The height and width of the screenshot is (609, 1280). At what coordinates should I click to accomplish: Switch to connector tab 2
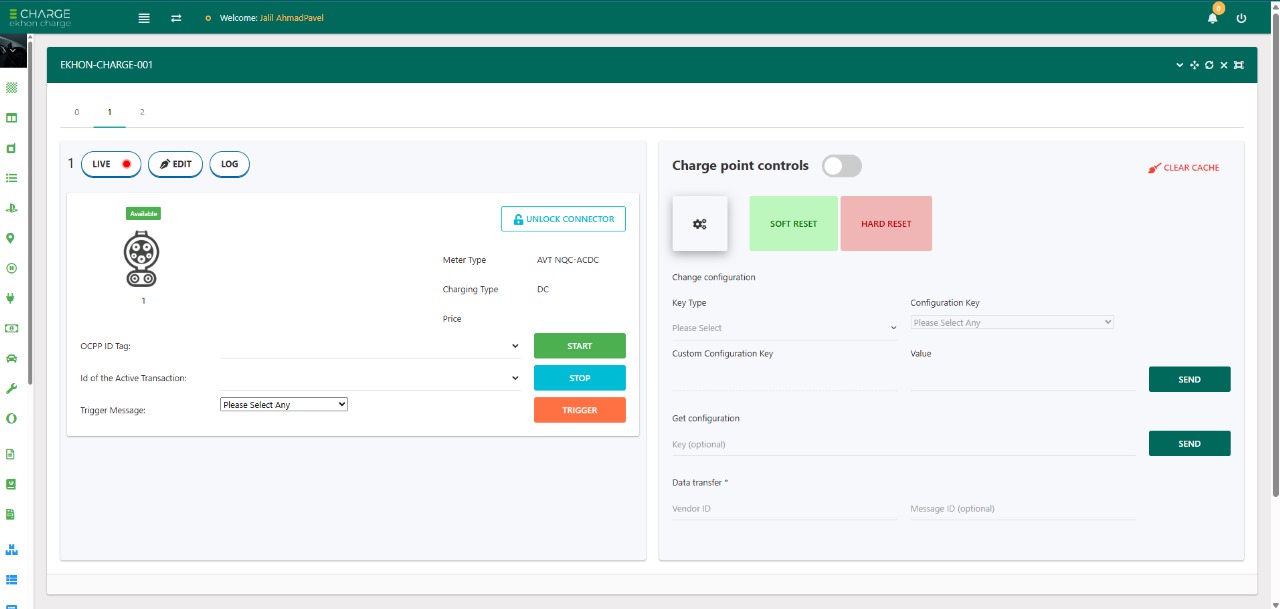[142, 112]
